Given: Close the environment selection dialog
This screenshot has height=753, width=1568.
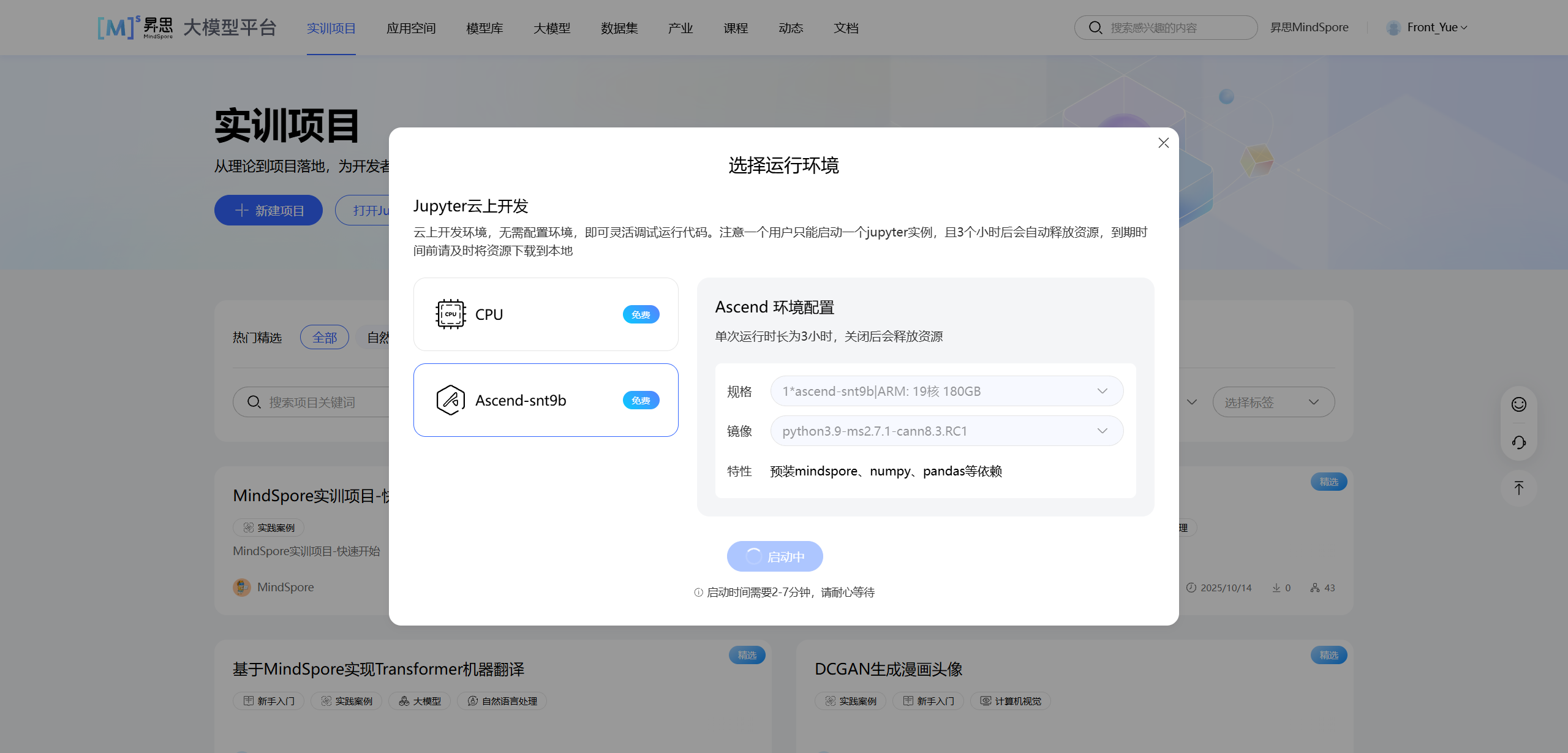Looking at the screenshot, I should [x=1164, y=143].
